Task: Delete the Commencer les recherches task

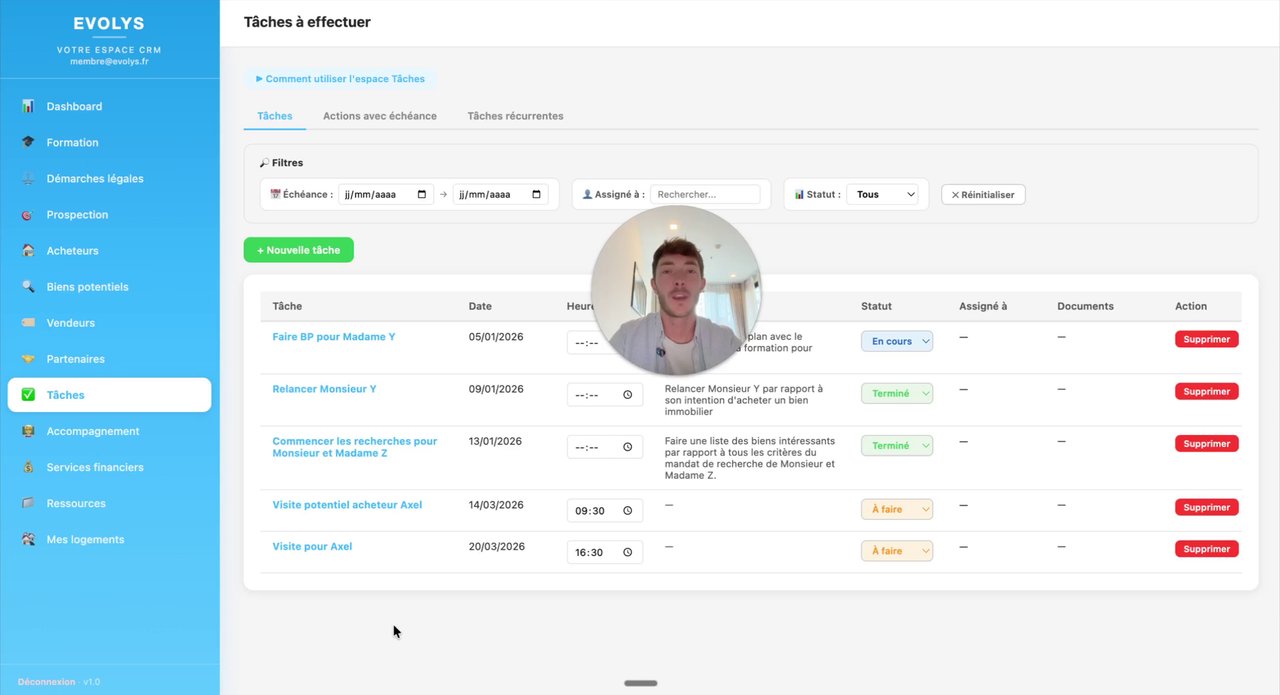Action: [1207, 443]
